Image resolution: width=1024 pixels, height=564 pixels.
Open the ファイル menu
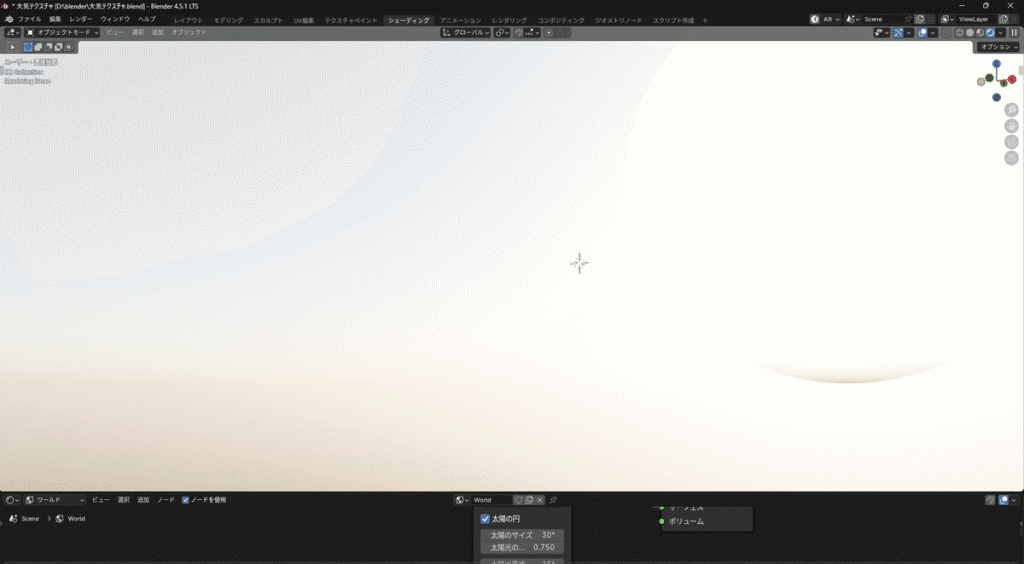29,20
